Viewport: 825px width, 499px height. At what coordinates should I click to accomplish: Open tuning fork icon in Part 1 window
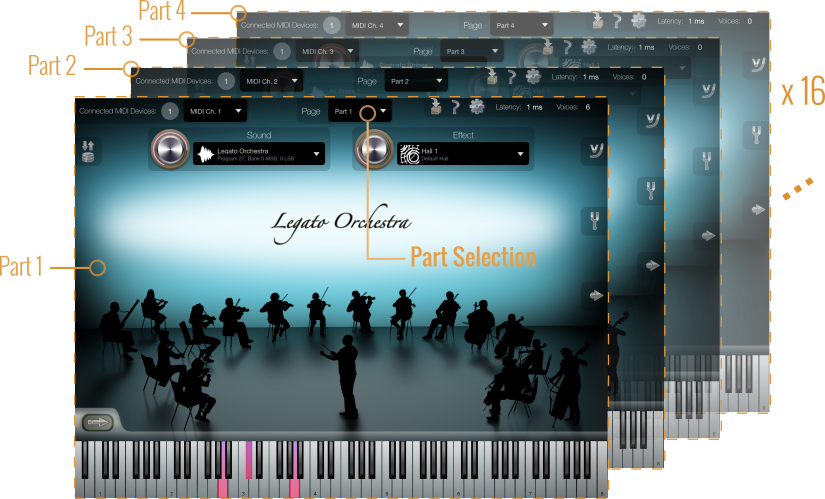(x=595, y=220)
